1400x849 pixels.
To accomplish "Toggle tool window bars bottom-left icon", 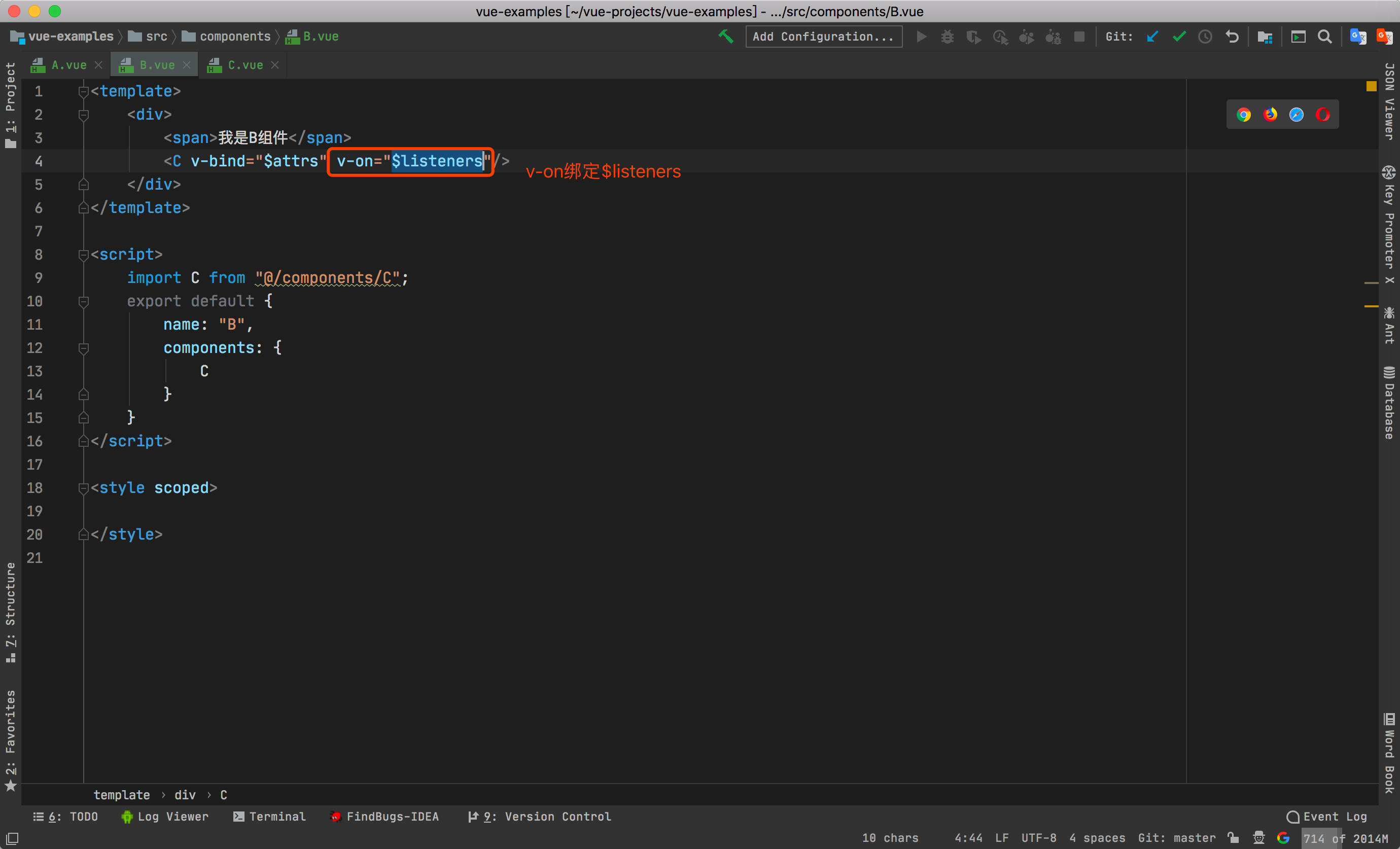I will (12, 838).
